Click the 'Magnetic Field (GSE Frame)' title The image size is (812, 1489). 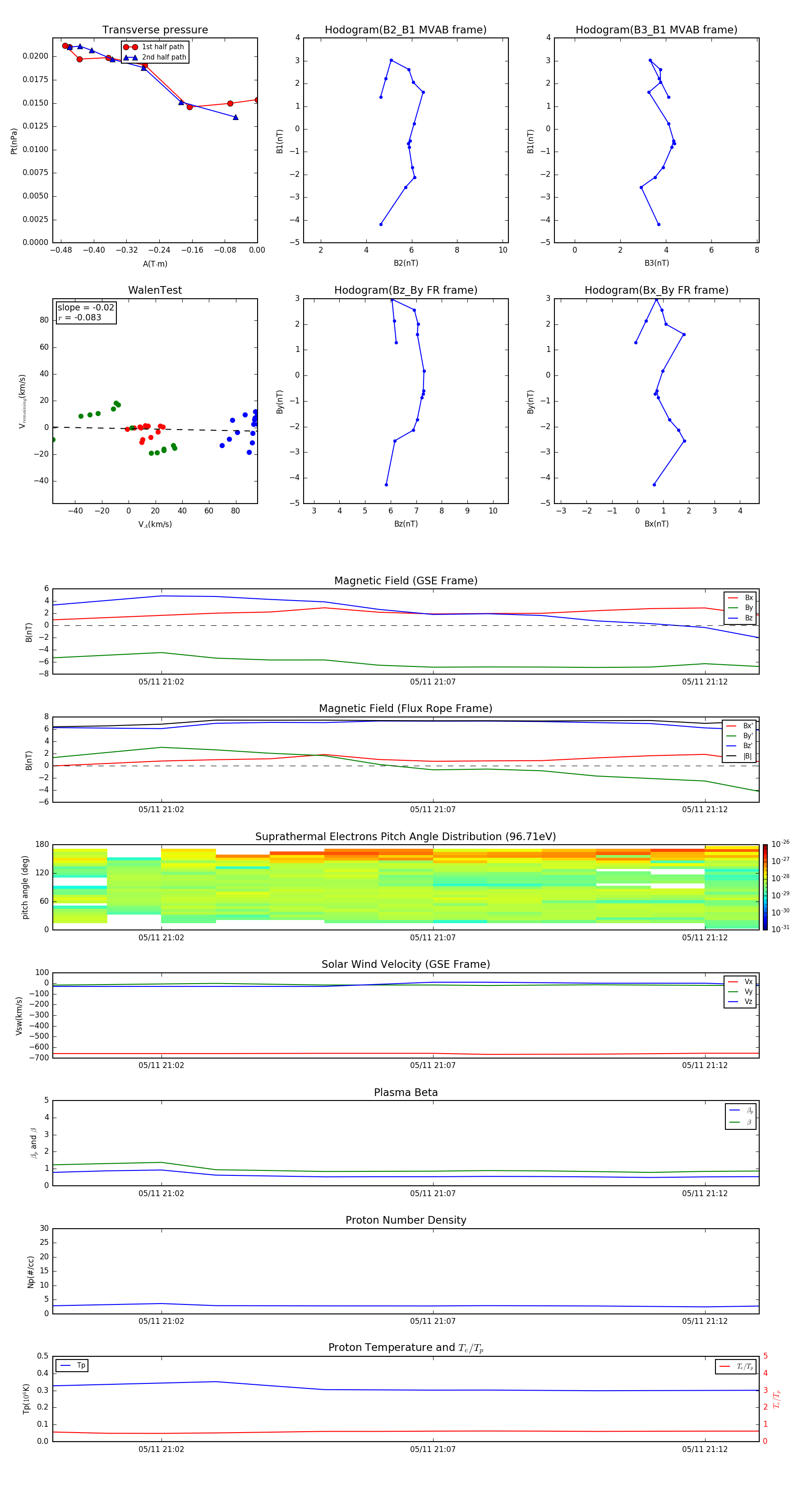[406, 581]
